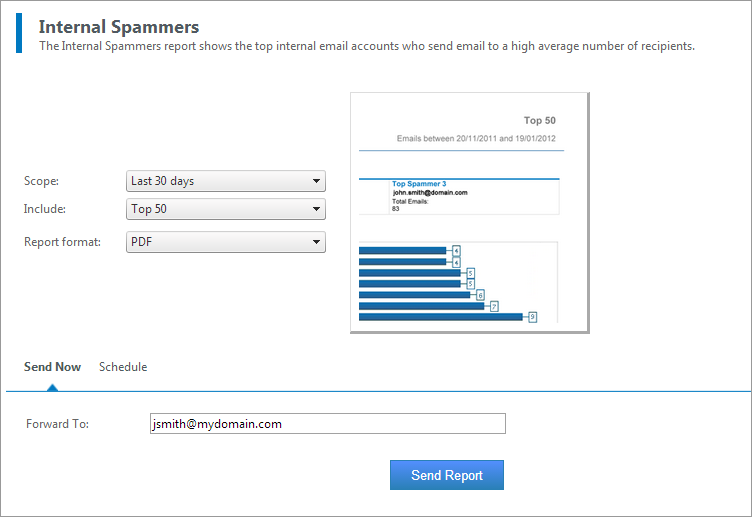Click the Send Report button
Image resolution: width=752 pixels, height=517 pixels.
tap(446, 475)
